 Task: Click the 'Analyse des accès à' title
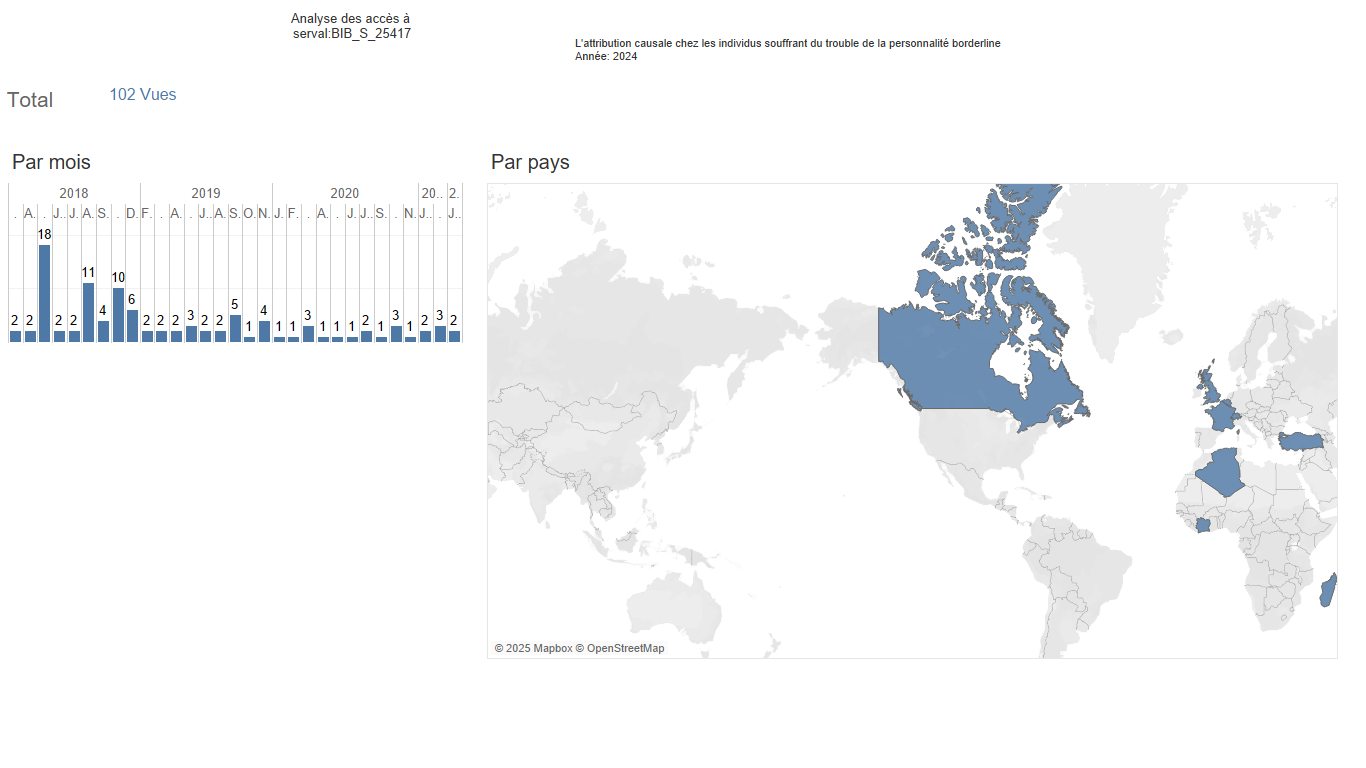pyautogui.click(x=350, y=19)
